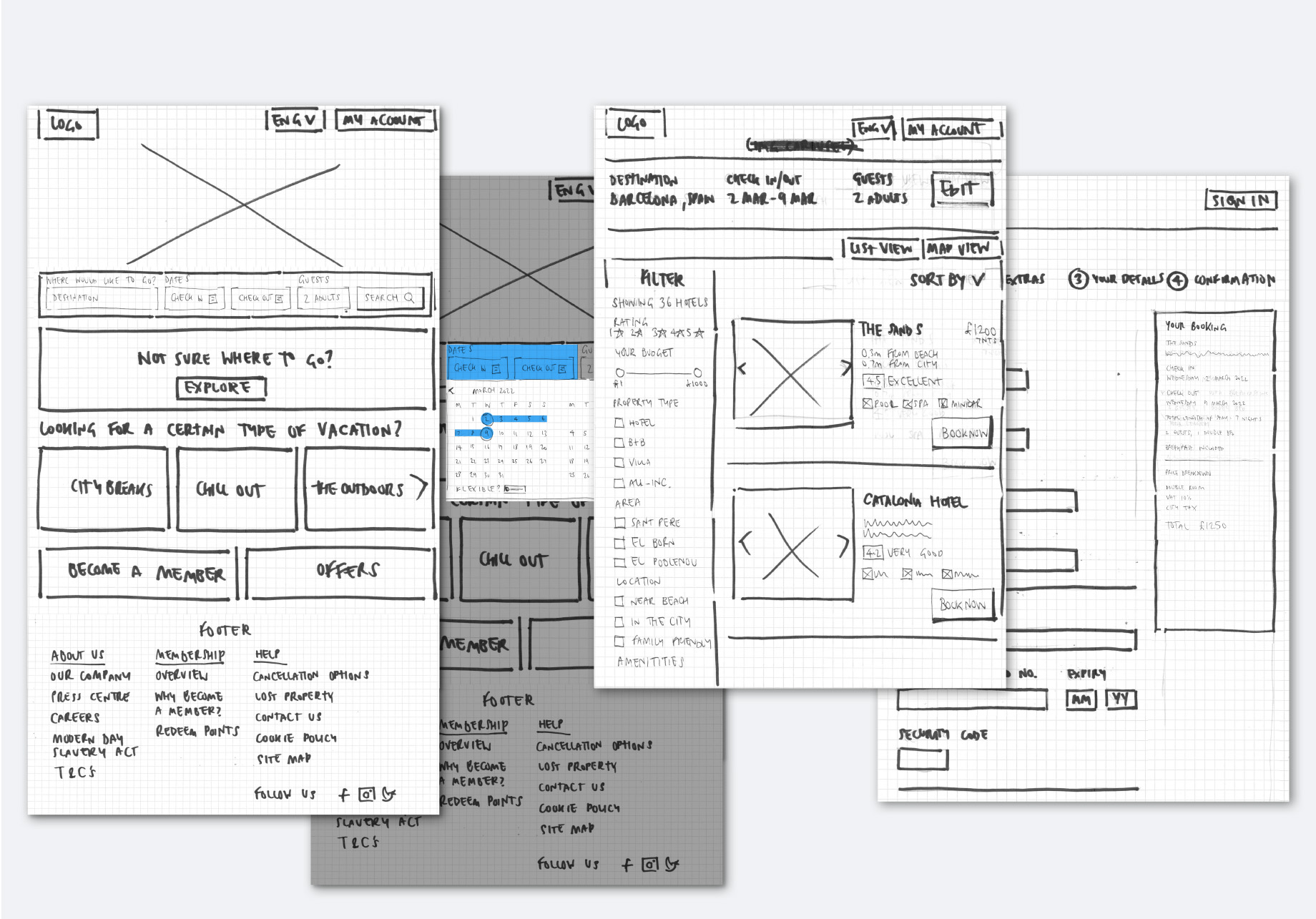Screen dimensions: 1316x919
Task: Show previous photo of Catalonia Hotel
Action: click(745, 544)
